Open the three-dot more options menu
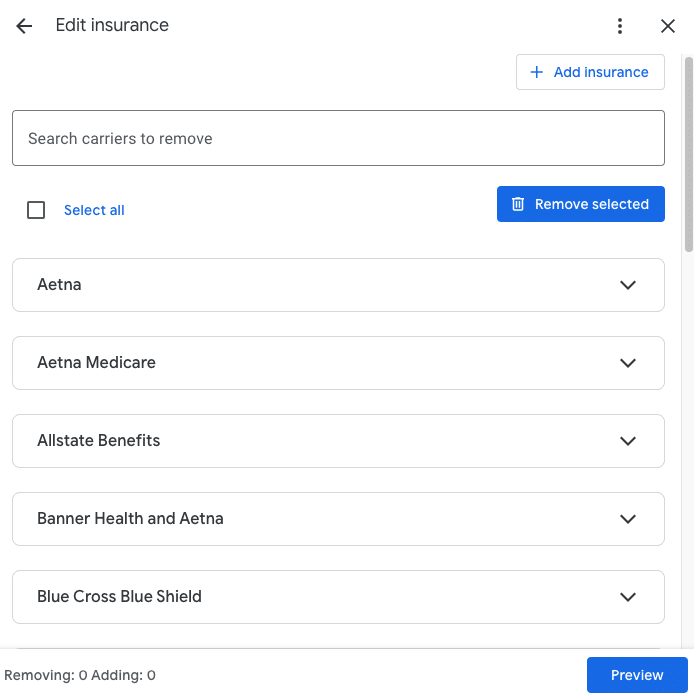 (620, 26)
